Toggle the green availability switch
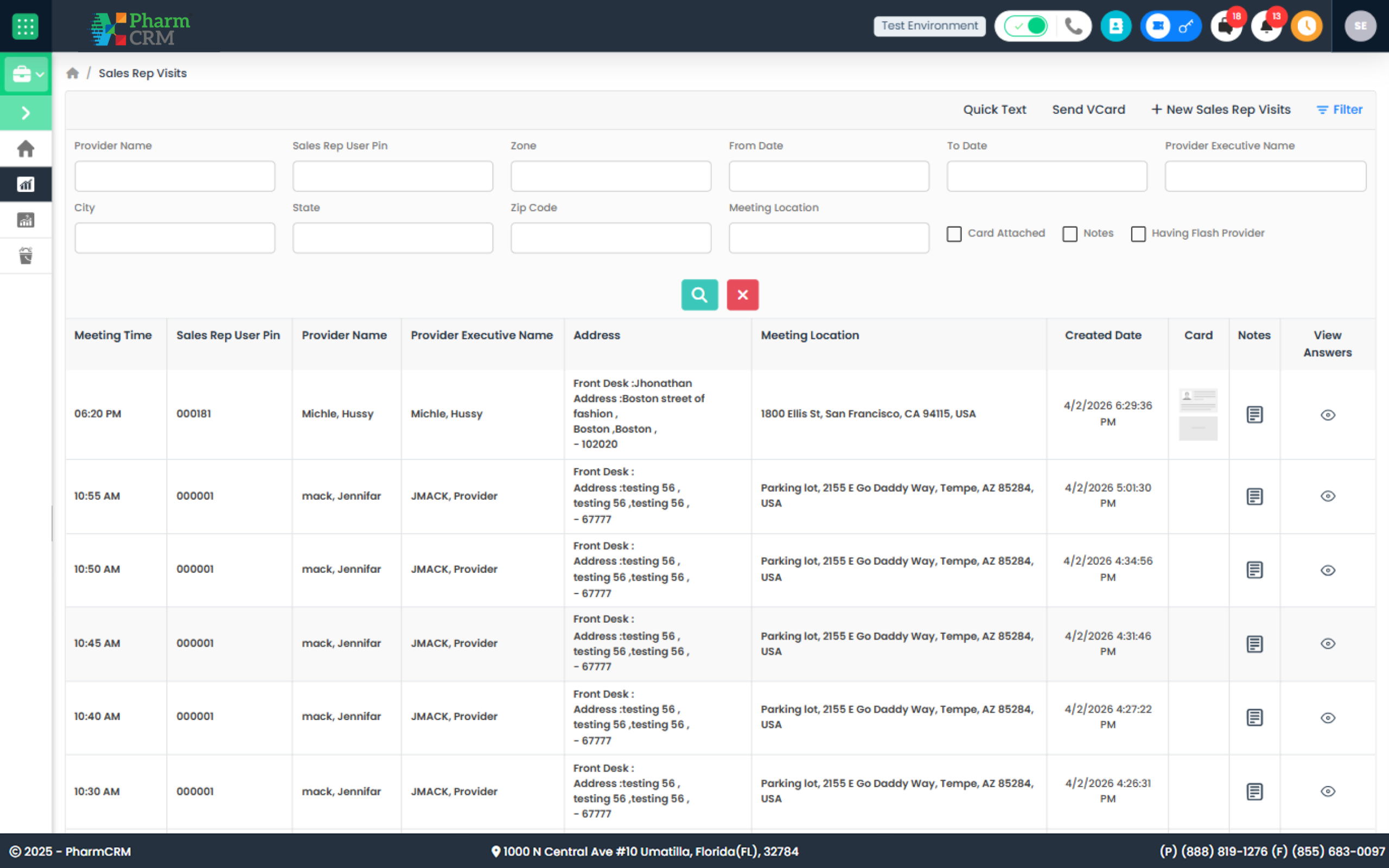This screenshot has width=1389, height=868. tap(1025, 26)
